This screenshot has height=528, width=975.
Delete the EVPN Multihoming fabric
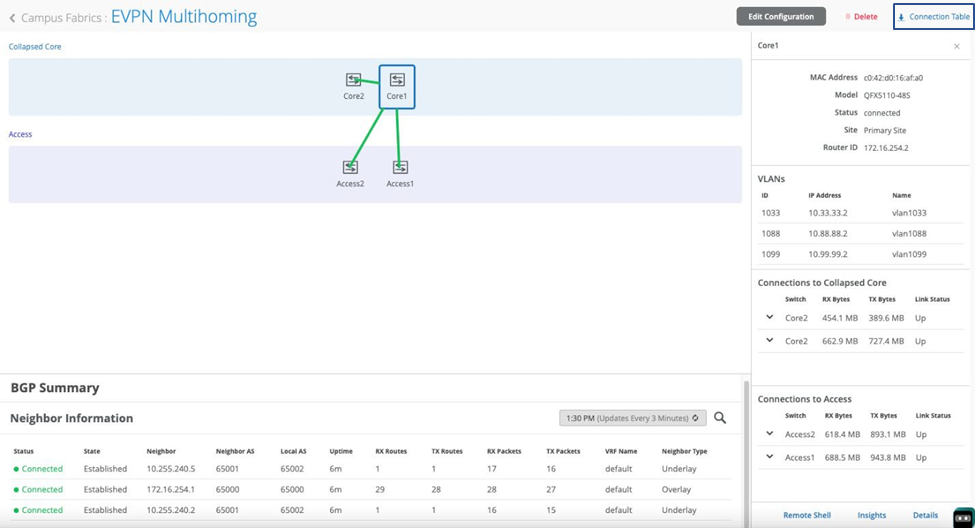click(x=860, y=17)
